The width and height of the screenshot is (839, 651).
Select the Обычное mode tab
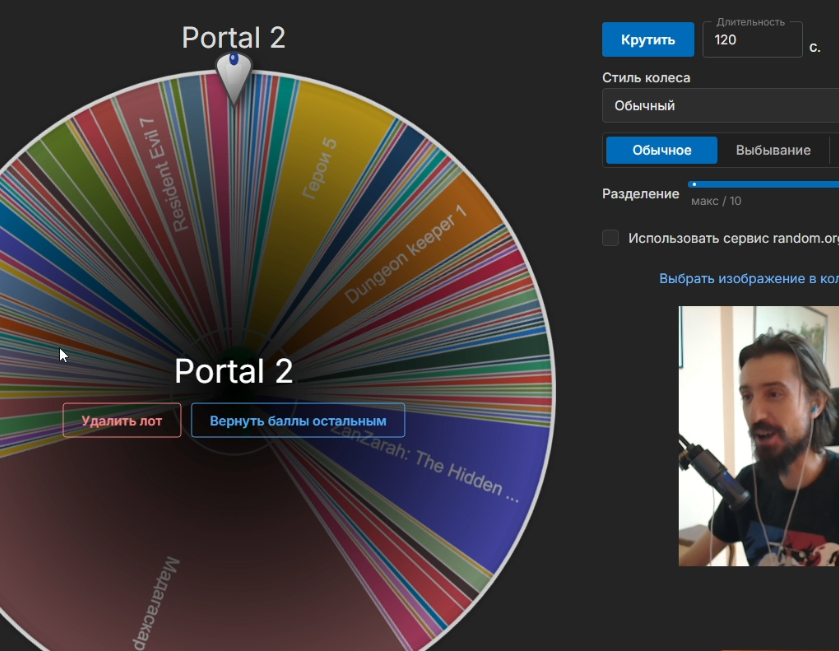pyautogui.click(x=661, y=150)
